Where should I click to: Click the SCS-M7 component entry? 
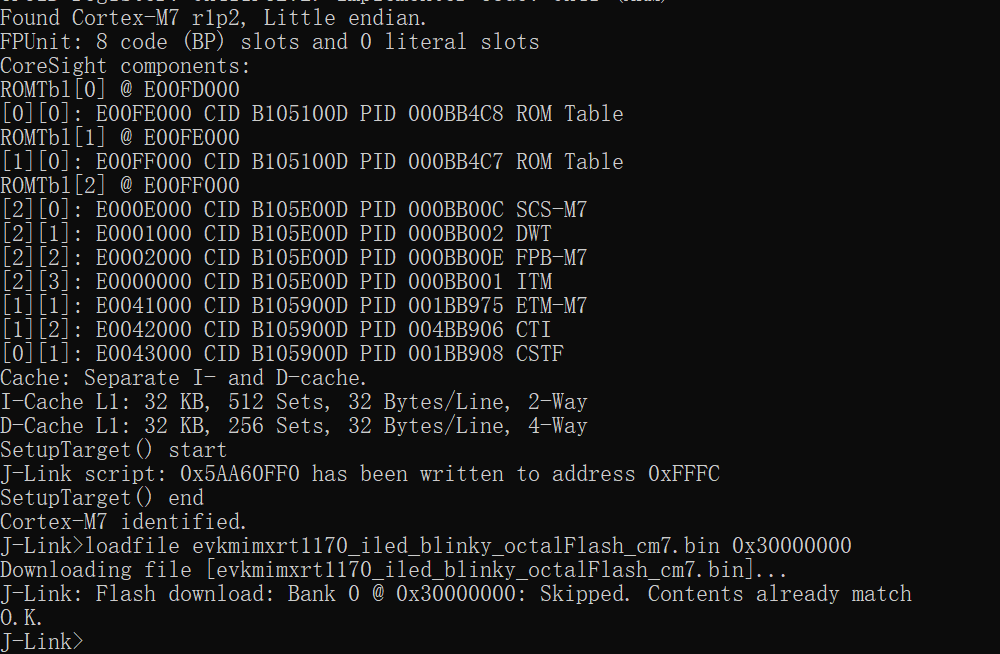[551, 210]
